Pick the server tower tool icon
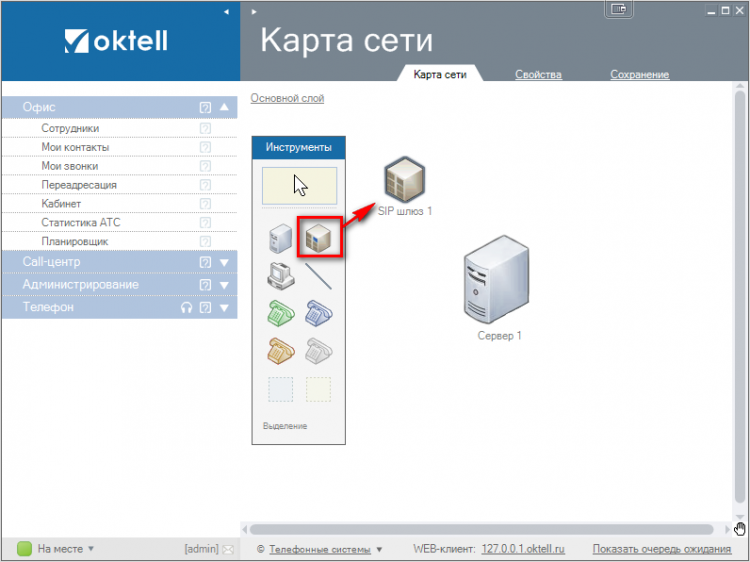 281,238
